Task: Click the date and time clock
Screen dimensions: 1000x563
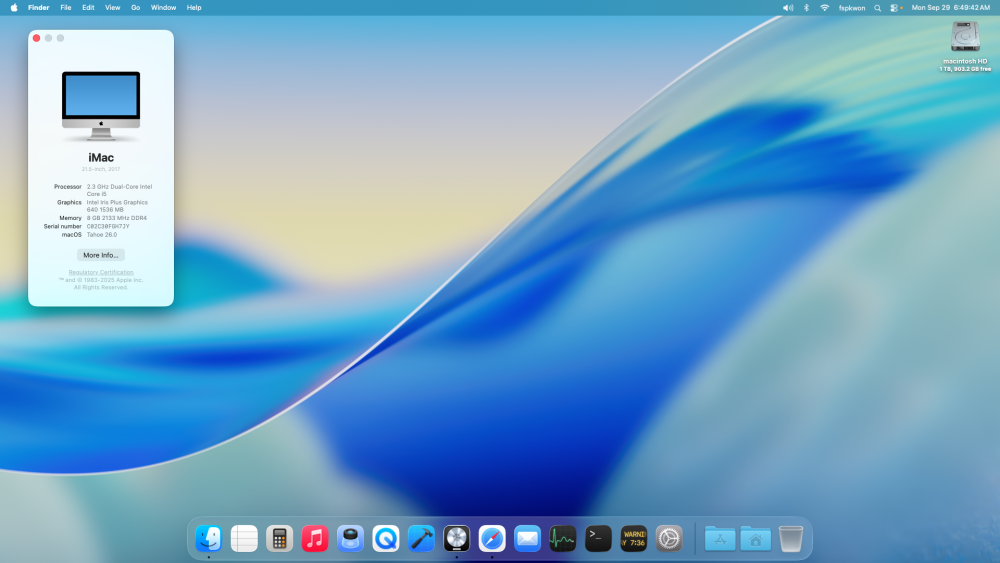Action: pyautogui.click(x=950, y=8)
